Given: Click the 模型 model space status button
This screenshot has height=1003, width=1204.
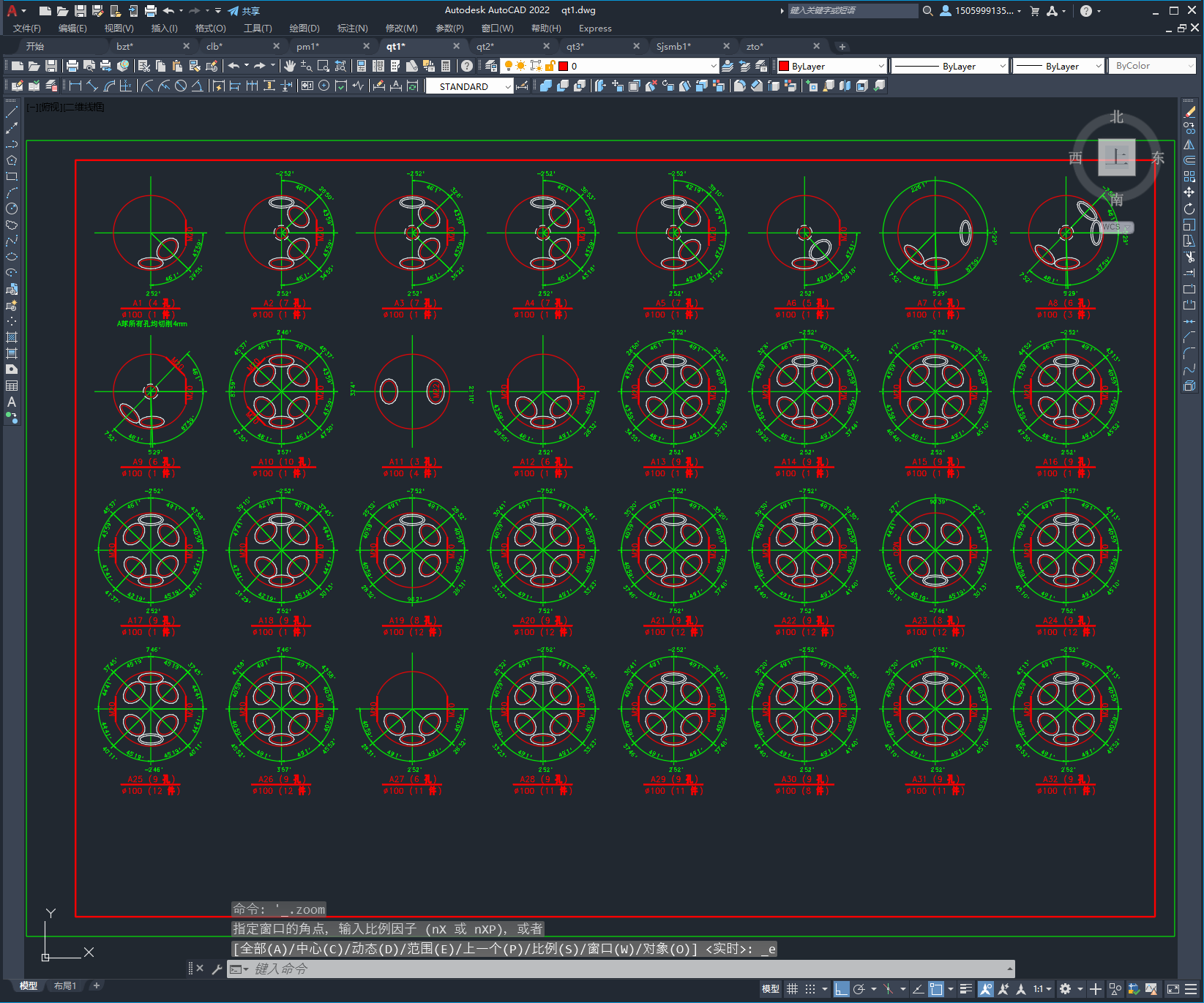Looking at the screenshot, I should [x=771, y=989].
